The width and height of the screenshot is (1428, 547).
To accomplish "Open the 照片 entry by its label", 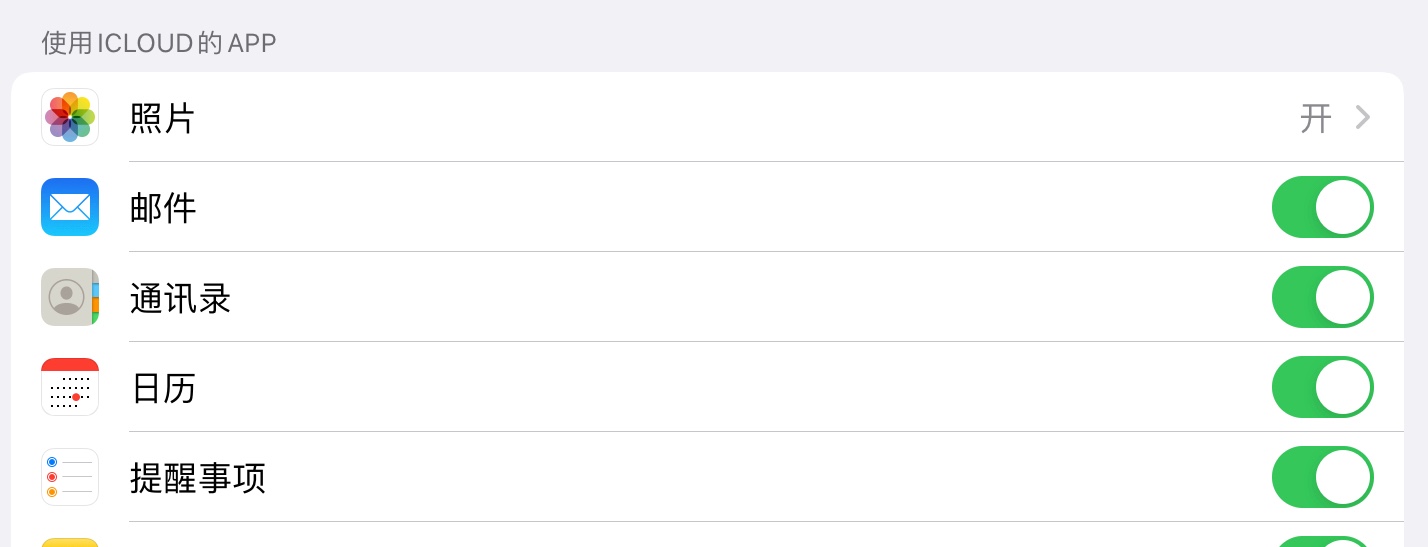I will [x=162, y=118].
